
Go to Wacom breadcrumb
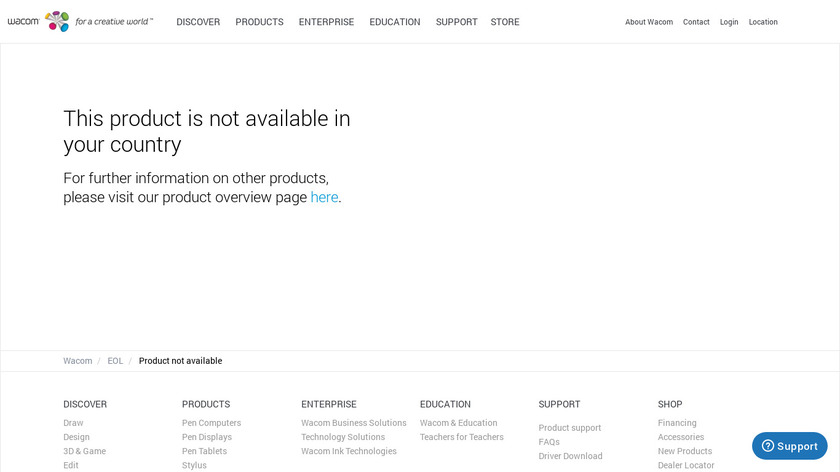click(x=78, y=361)
